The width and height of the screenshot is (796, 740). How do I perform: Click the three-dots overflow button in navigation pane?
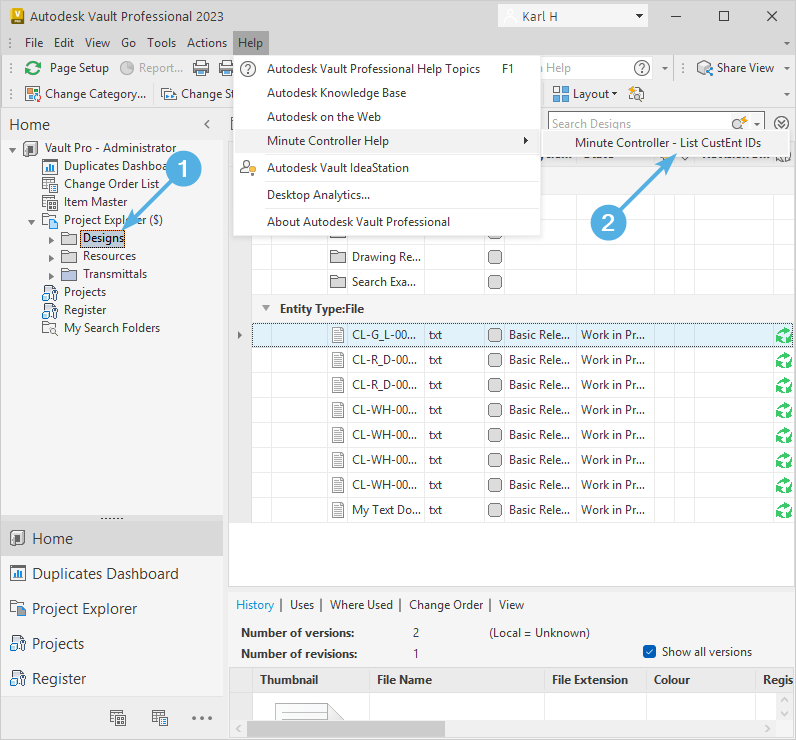tap(202, 718)
